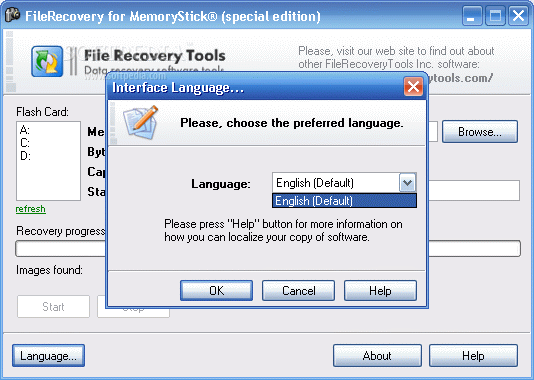Viewport: 534px width, 380px height.
Task: Click the application icon in the title bar
Action: tap(12, 15)
